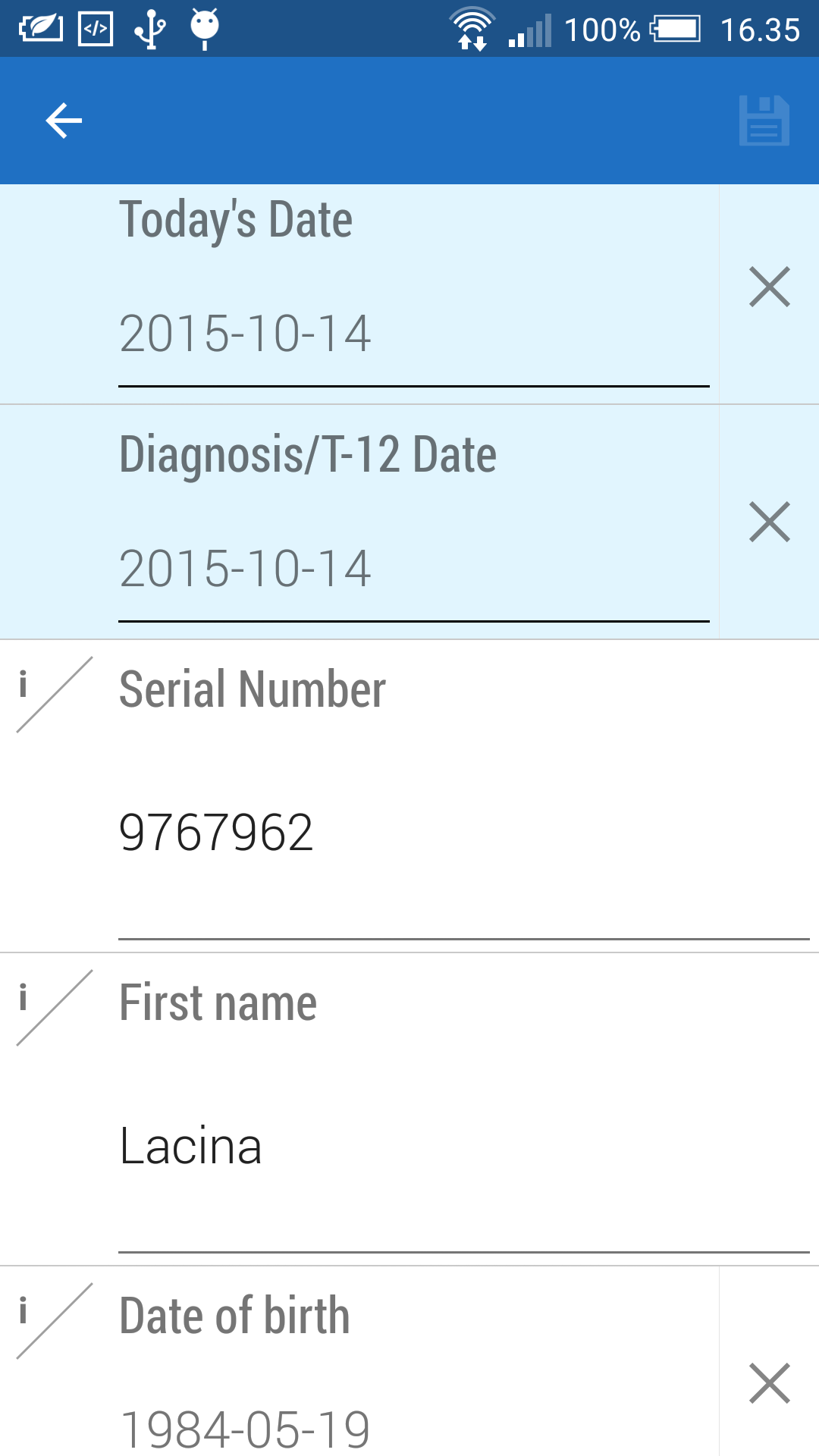Open Today's Date picker field

(x=413, y=334)
